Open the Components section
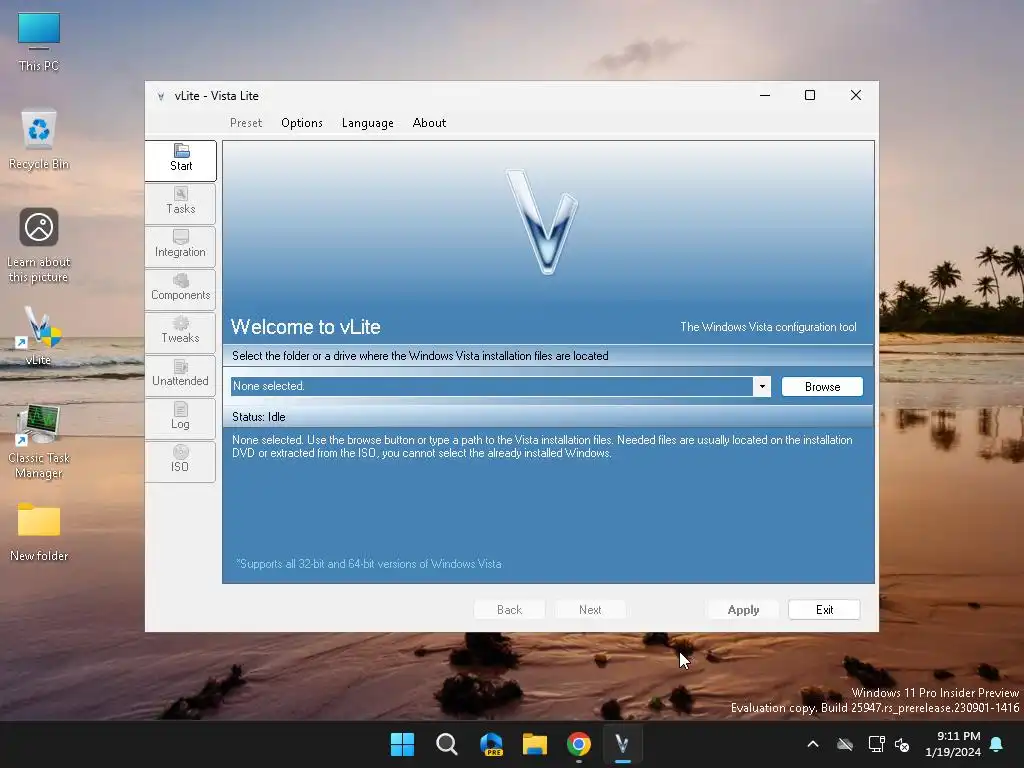The width and height of the screenshot is (1024, 768). (x=181, y=289)
